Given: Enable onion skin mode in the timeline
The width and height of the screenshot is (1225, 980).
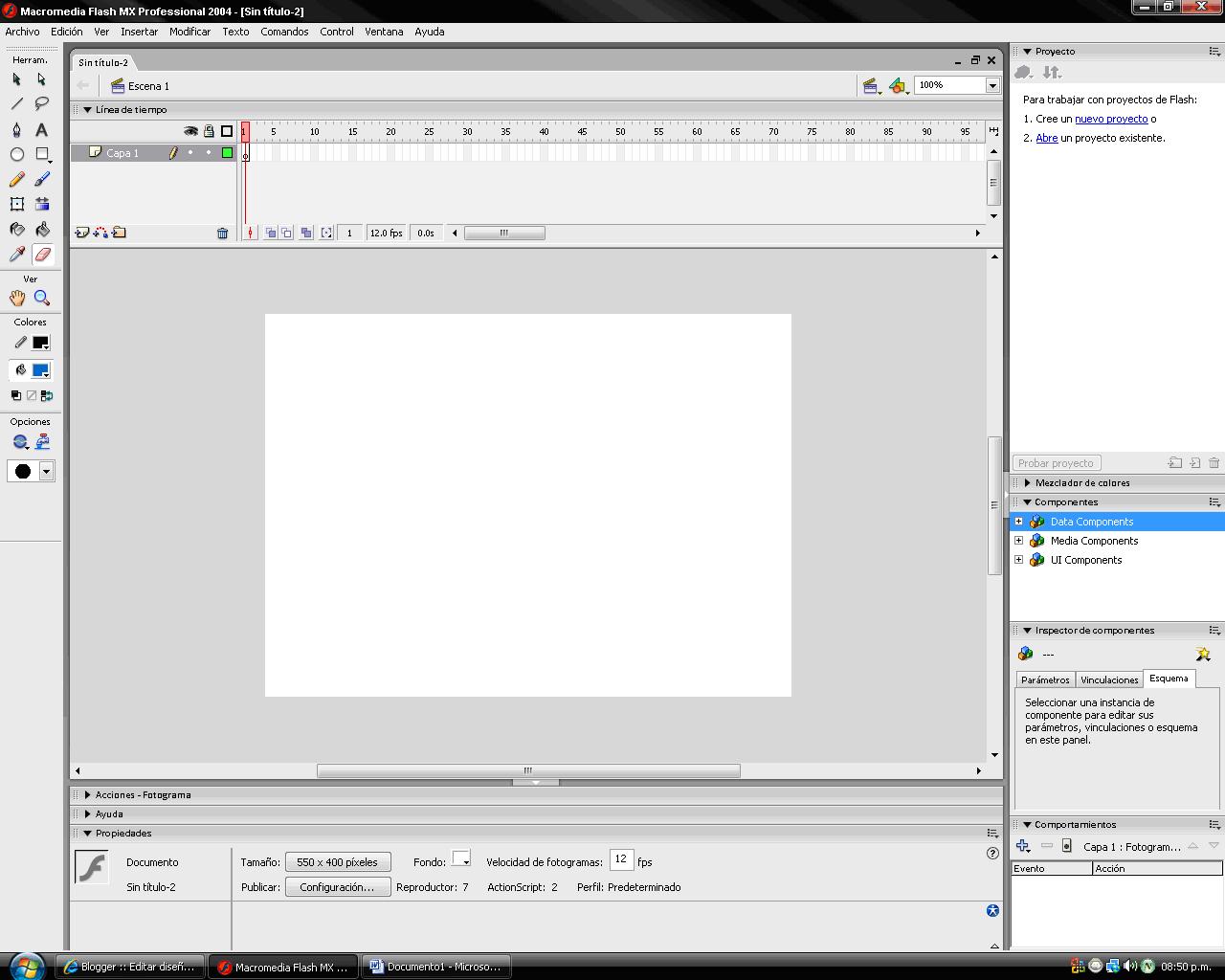Looking at the screenshot, I should [271, 232].
